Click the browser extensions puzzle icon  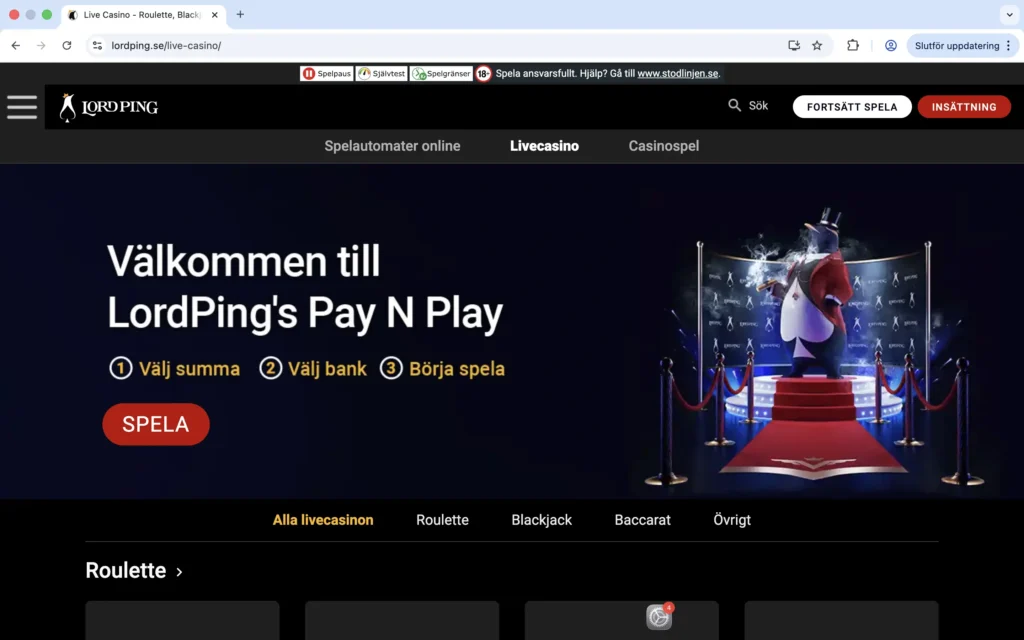pyautogui.click(x=852, y=45)
